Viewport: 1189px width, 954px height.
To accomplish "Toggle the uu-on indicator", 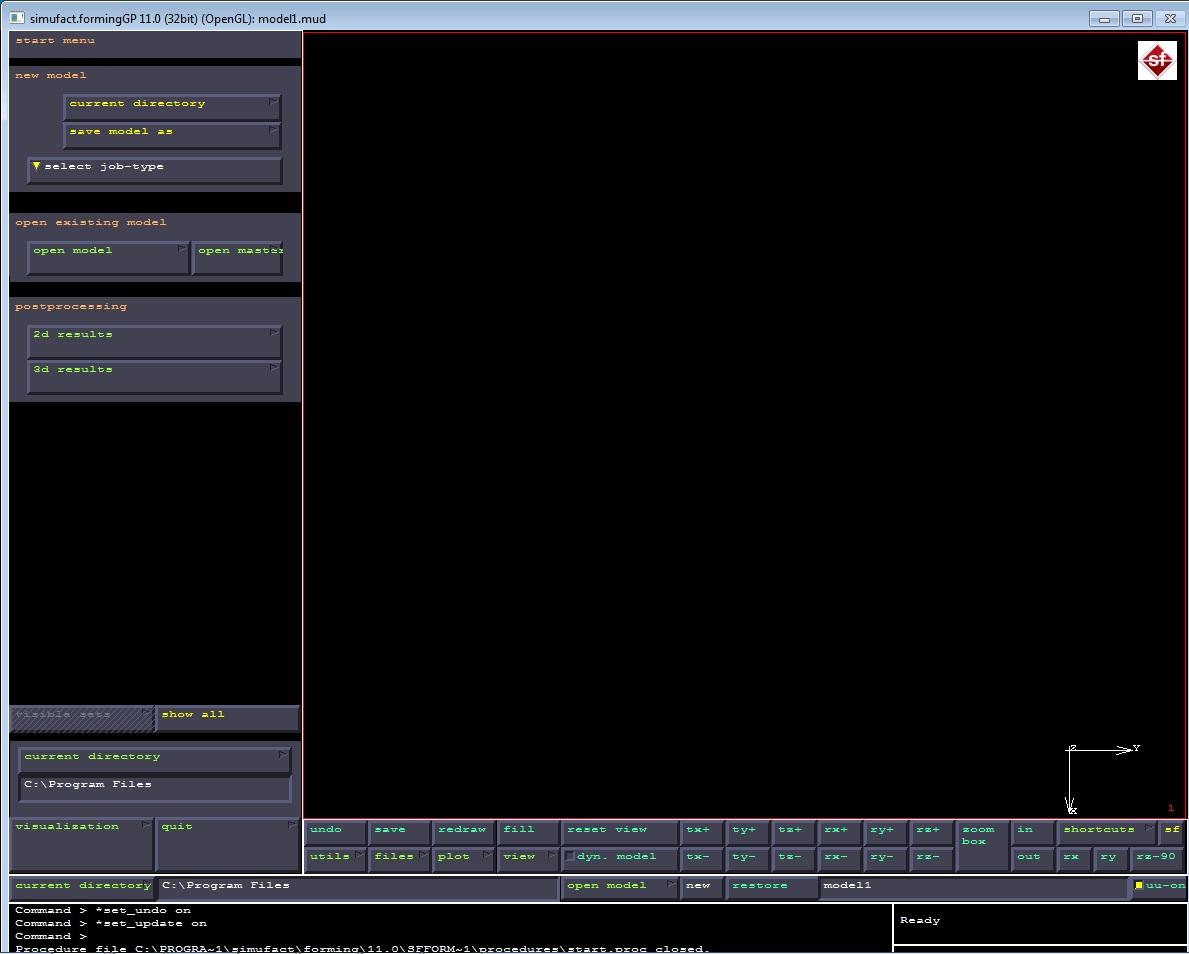I will (1159, 886).
